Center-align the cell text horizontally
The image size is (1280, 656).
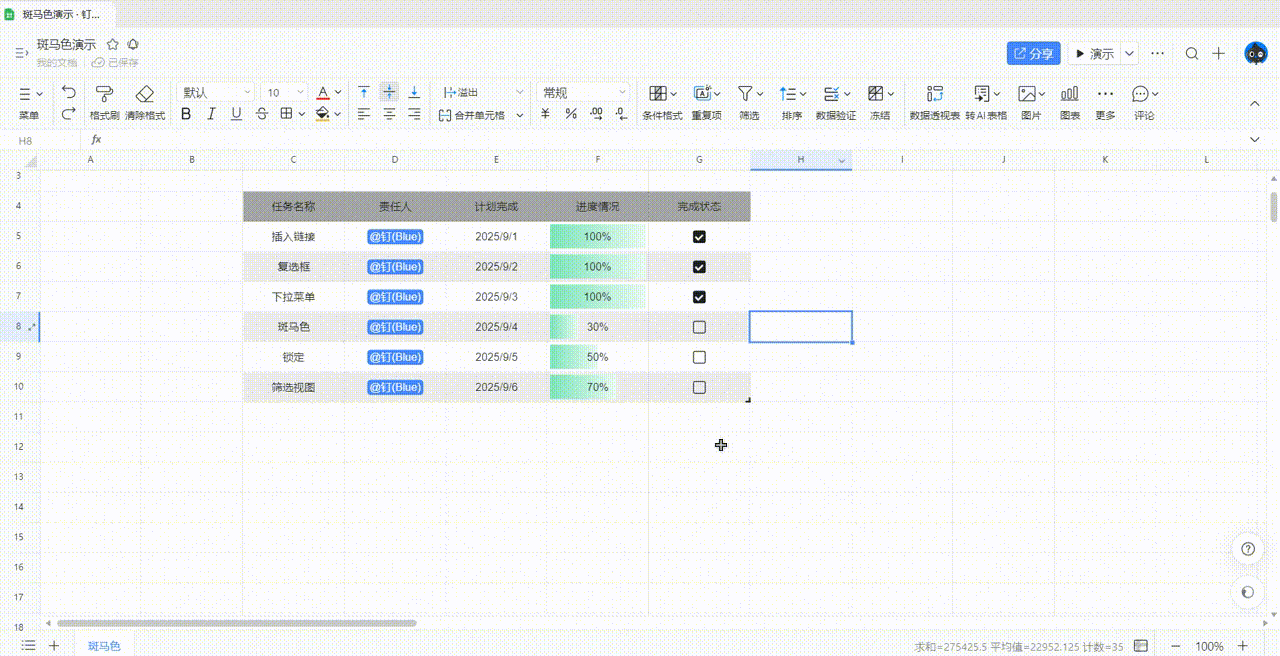[x=389, y=114]
